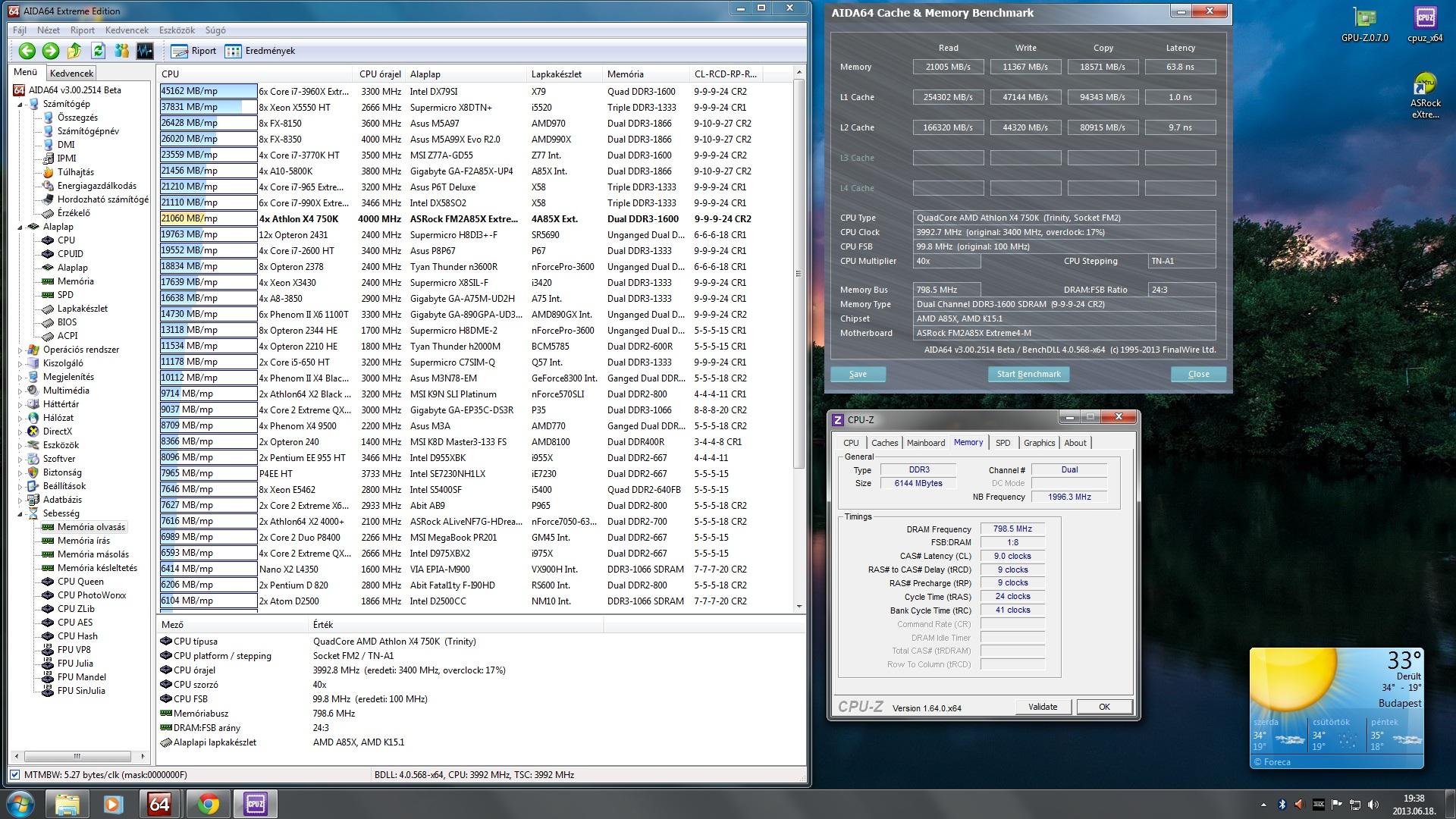Select CPU Queen benchmark
This screenshot has width=1456, height=819.
(80, 582)
